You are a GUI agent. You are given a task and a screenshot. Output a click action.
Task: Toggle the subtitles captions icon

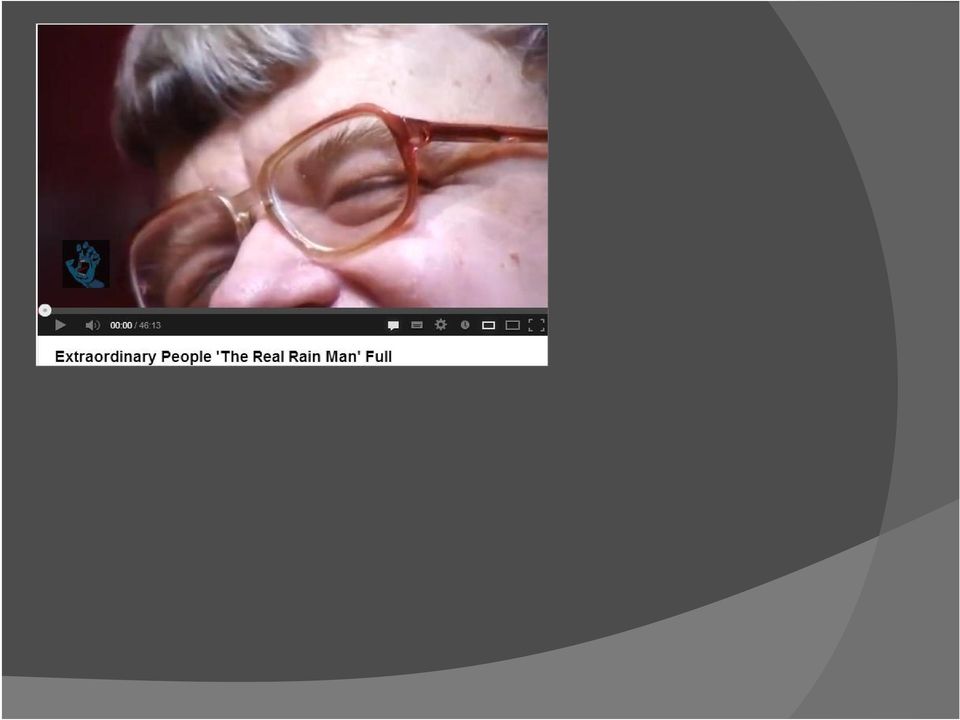coord(417,325)
